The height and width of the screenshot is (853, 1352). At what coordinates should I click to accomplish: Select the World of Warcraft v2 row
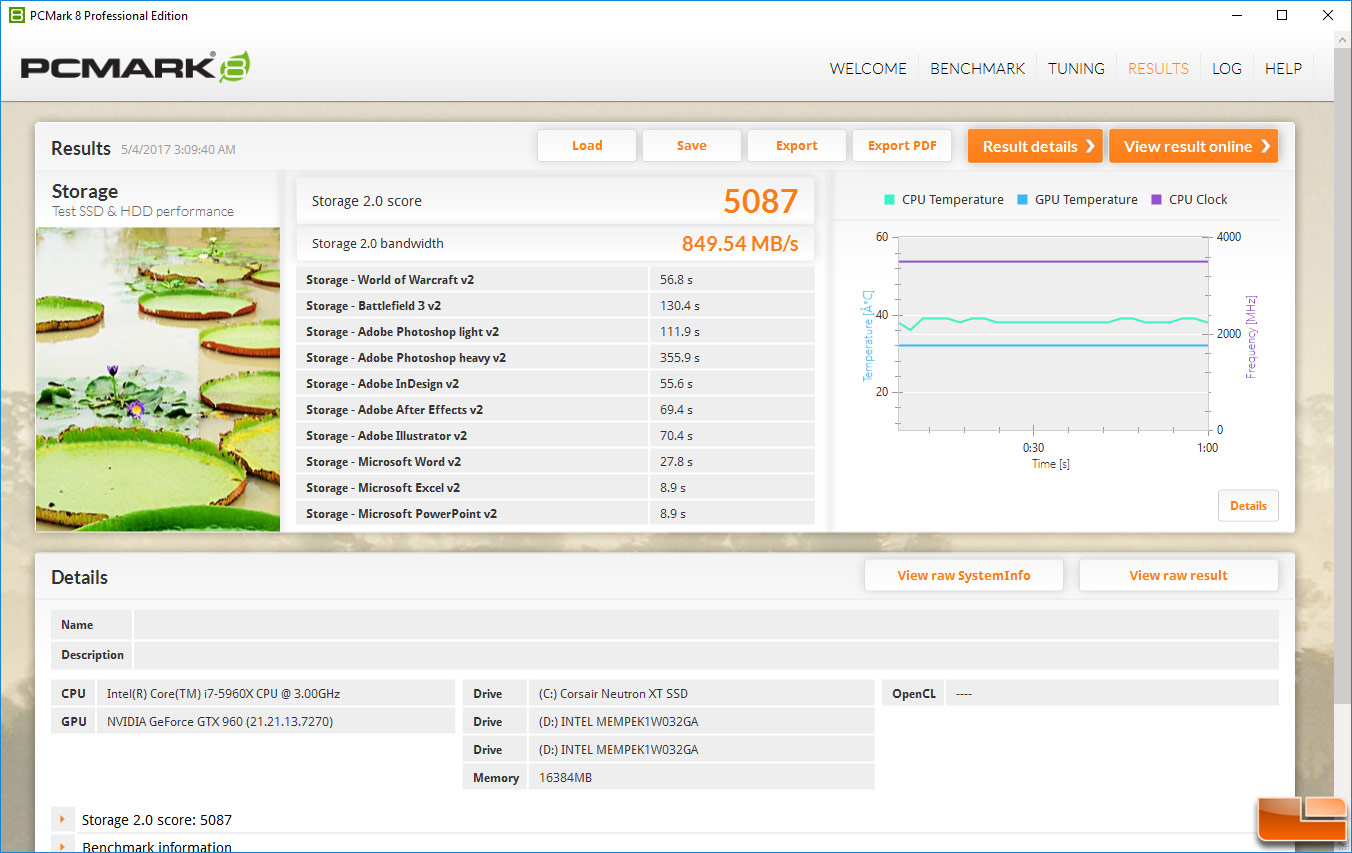click(x=555, y=280)
